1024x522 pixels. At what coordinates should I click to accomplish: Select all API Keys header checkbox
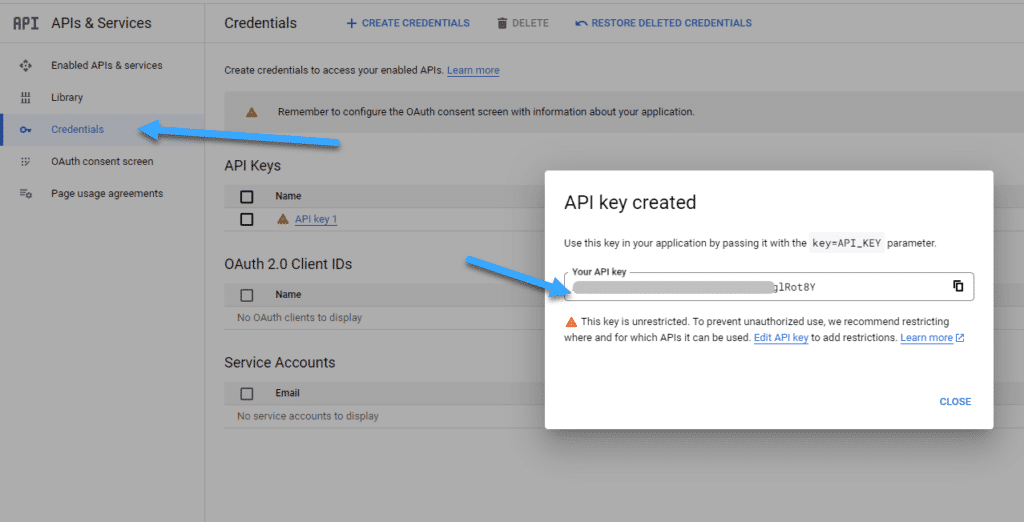point(246,196)
